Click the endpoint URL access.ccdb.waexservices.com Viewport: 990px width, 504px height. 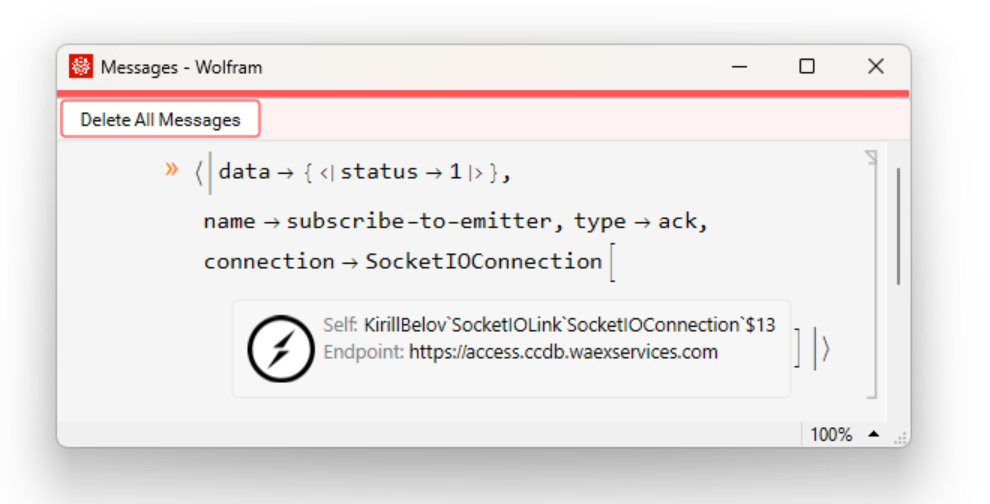pyautogui.click(x=563, y=352)
